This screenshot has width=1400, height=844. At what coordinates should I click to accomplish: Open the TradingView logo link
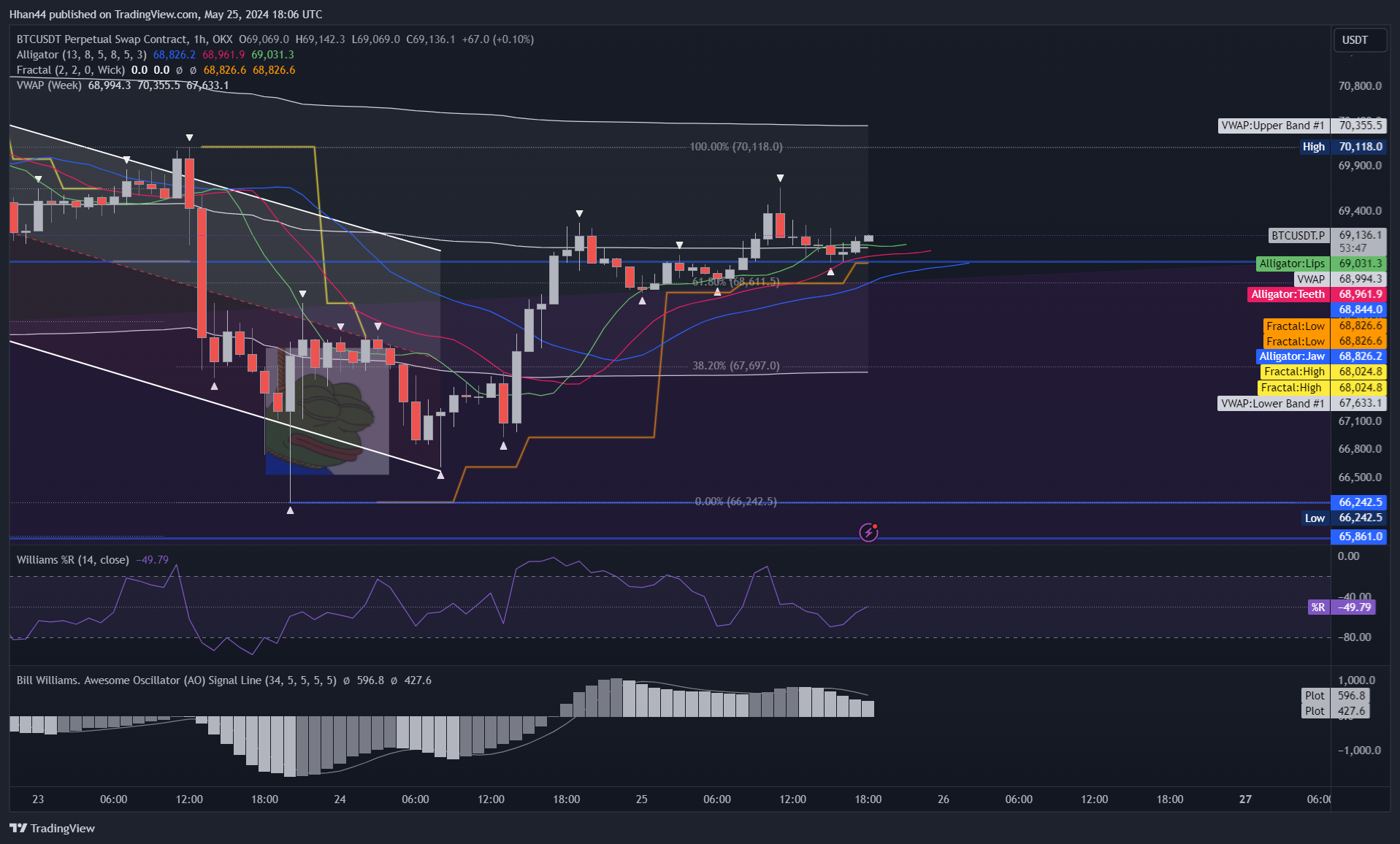point(52,828)
